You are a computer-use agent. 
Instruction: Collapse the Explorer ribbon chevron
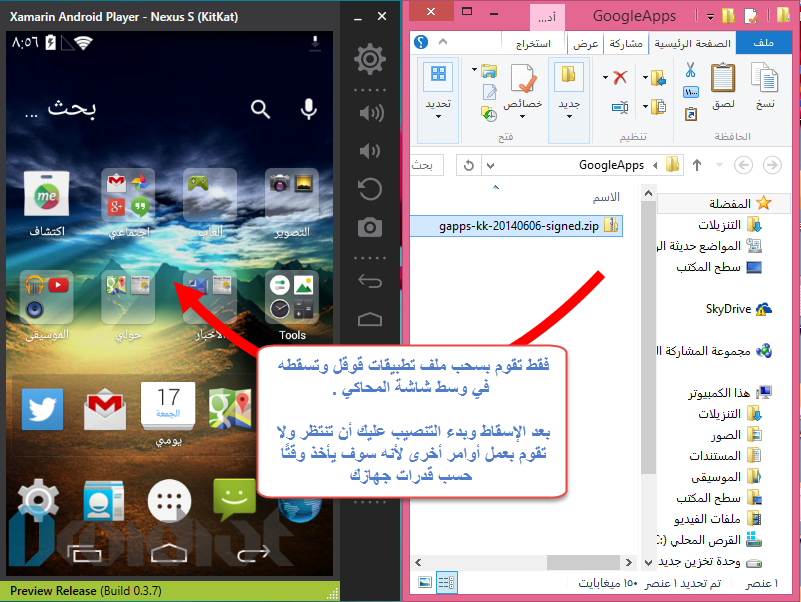(443, 42)
